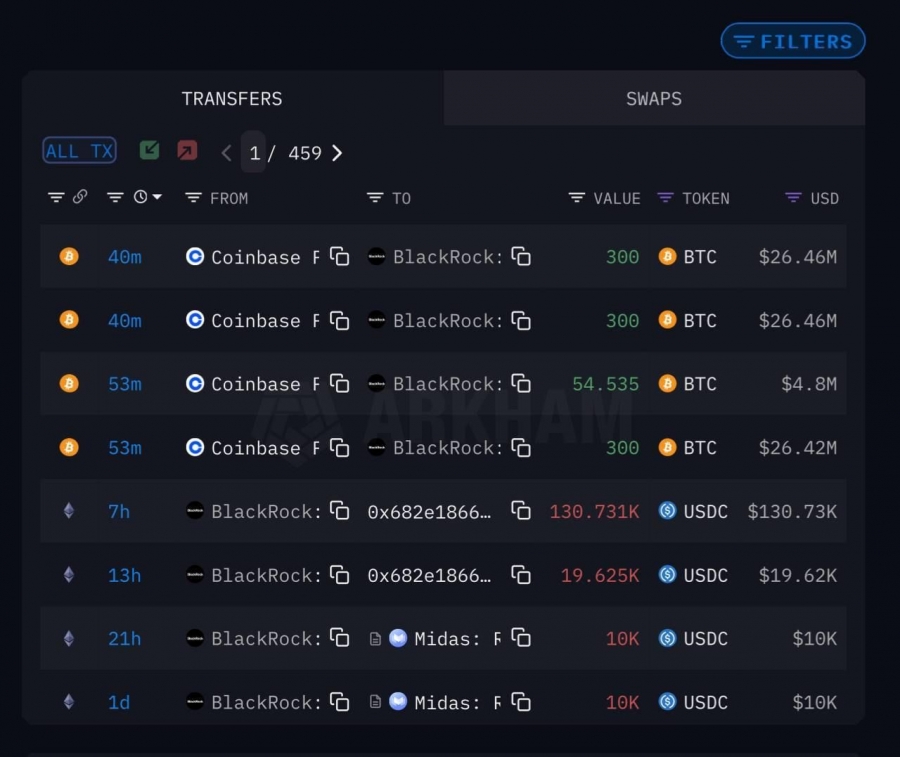Image resolution: width=900 pixels, height=757 pixels.
Task: Click the $19.62K USD amount
Action: point(798,575)
